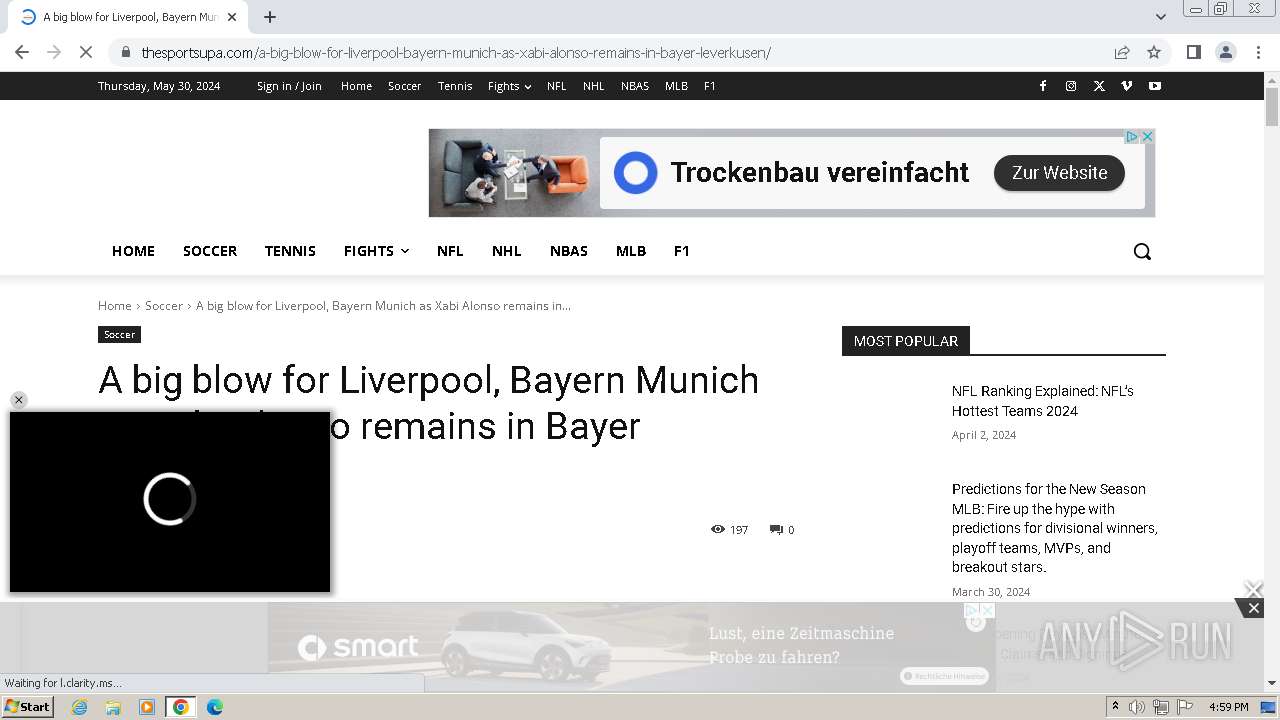Screen dimensions: 1280x720
Task: Open the NBAS main menu item
Action: [x=569, y=251]
